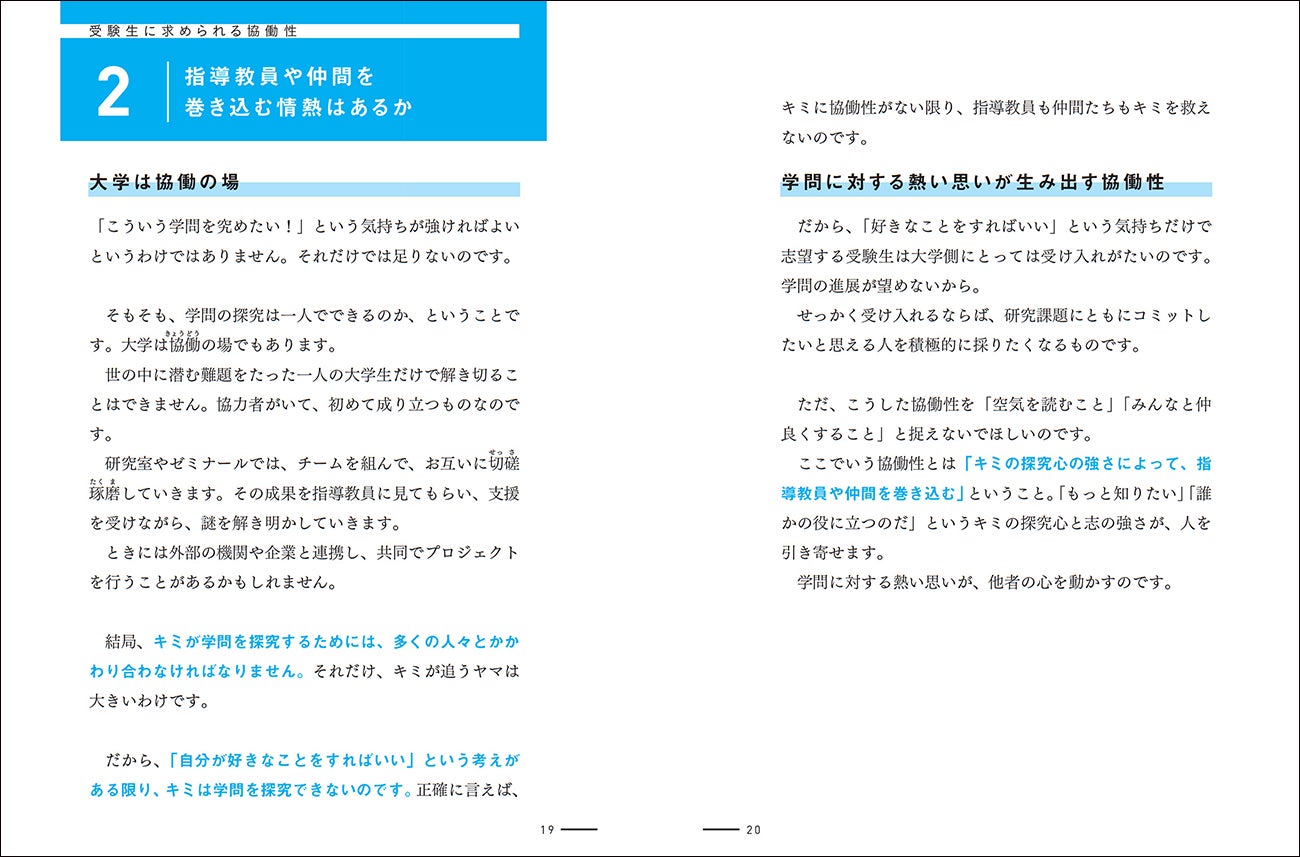Click the body line "す。大学は協働の場でもあります。"
The width and height of the screenshot is (1300, 857).
(x=214, y=346)
